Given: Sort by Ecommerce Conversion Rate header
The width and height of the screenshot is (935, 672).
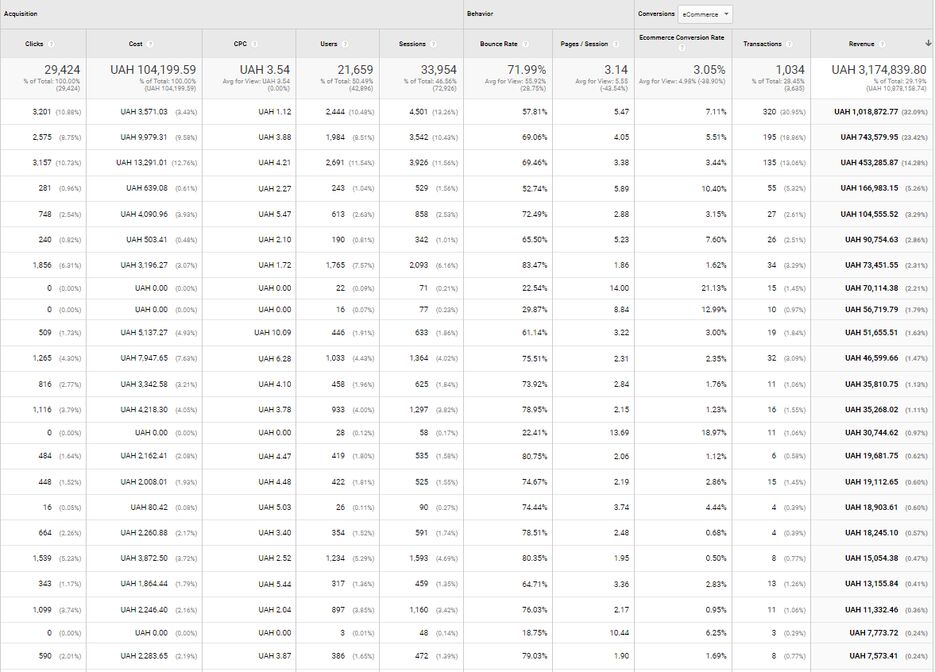Looking at the screenshot, I should tap(680, 38).
